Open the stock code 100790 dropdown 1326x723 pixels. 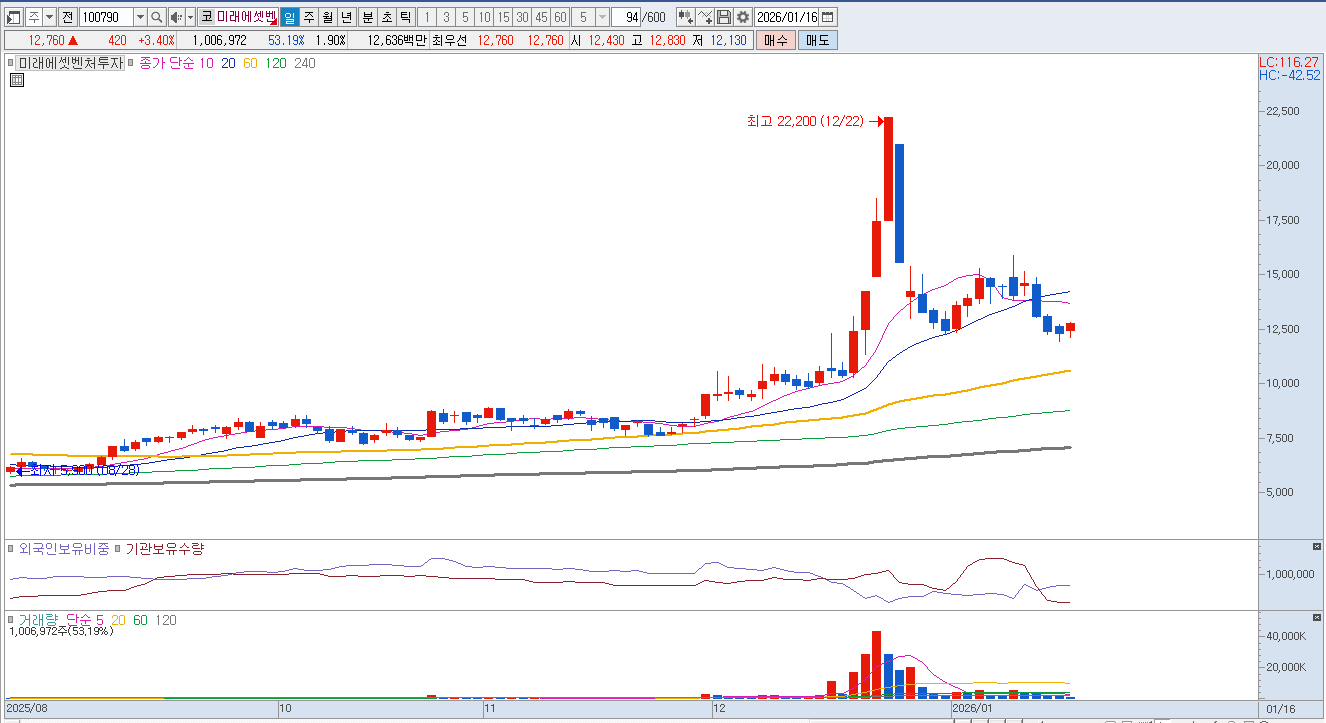(139, 17)
